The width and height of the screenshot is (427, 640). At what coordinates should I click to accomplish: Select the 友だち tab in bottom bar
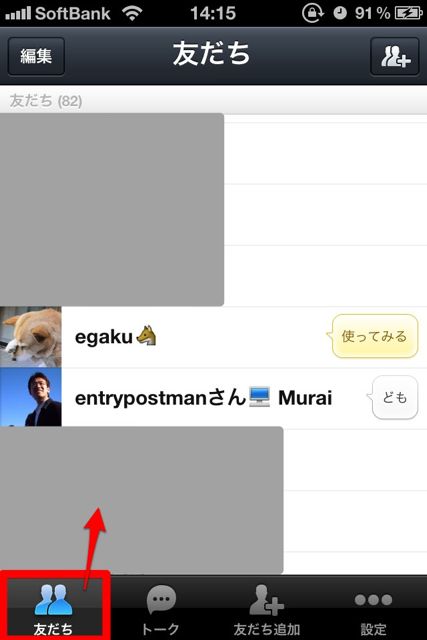click(x=53, y=608)
